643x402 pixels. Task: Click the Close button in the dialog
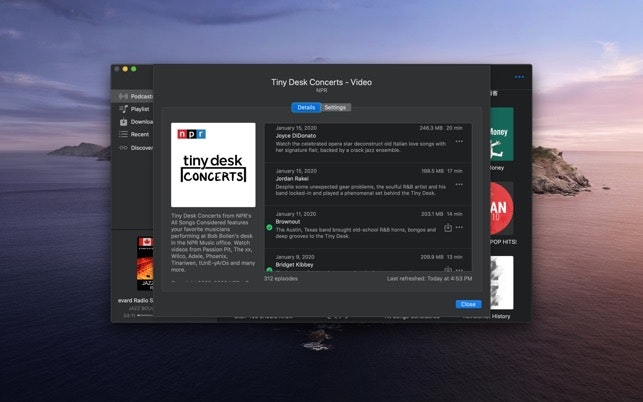tap(468, 304)
